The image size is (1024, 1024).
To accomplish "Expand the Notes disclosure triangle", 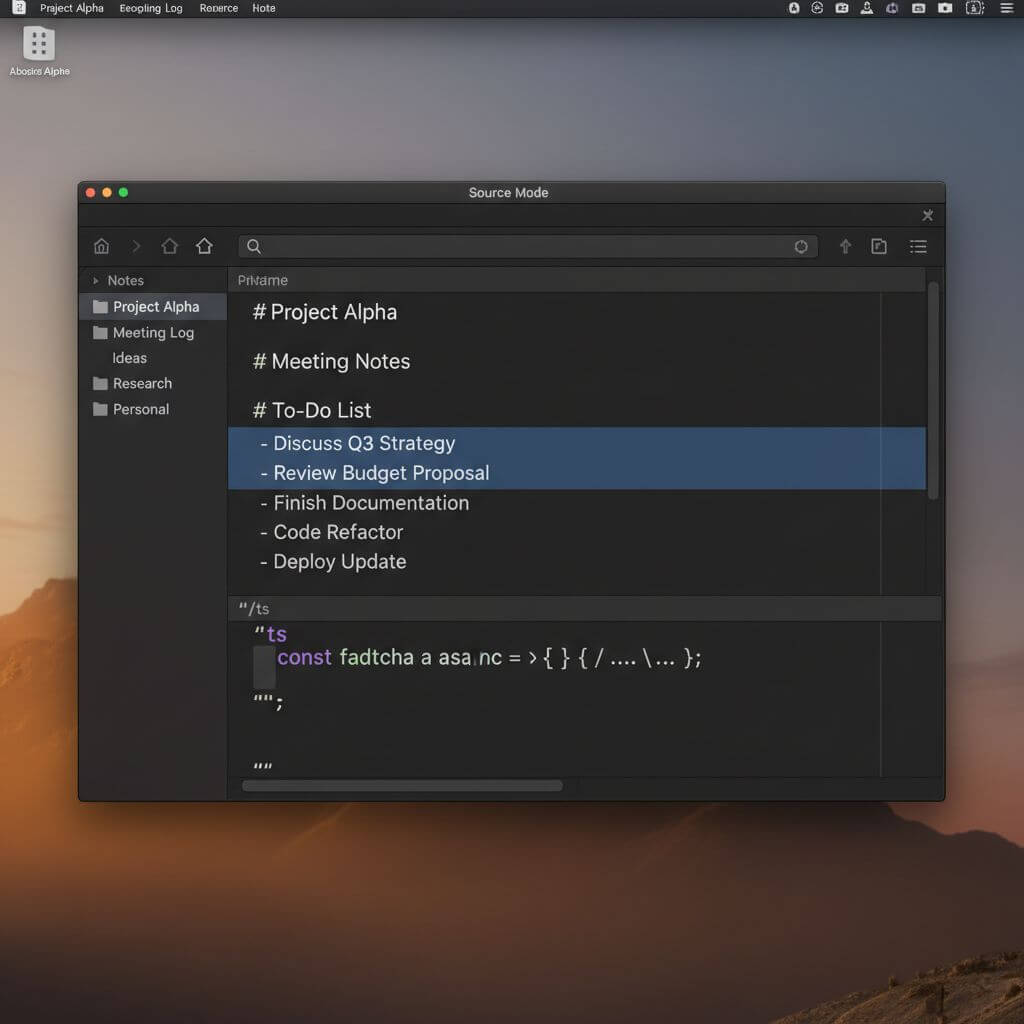I will (x=95, y=281).
